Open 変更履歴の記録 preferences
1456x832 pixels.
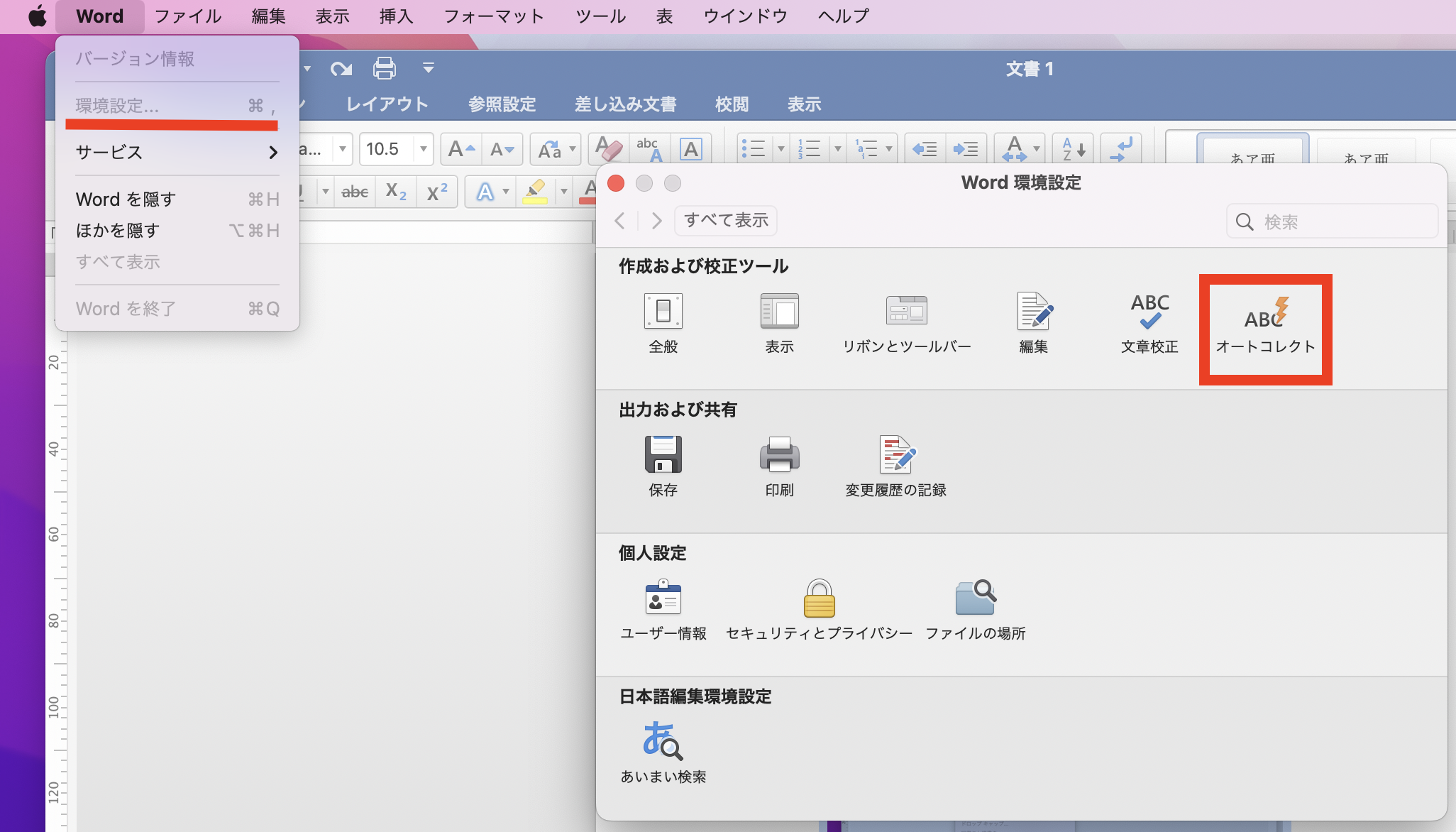pyautogui.click(x=895, y=466)
